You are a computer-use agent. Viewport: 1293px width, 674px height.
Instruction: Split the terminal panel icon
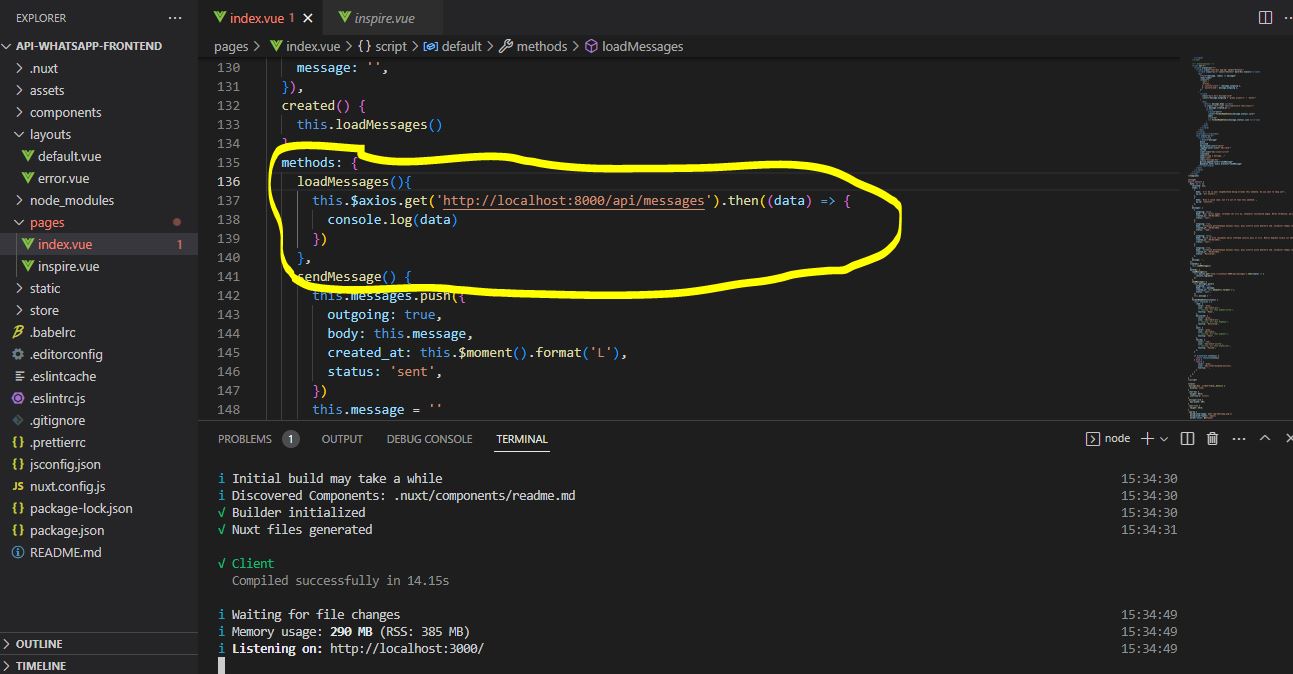pyautogui.click(x=1188, y=438)
